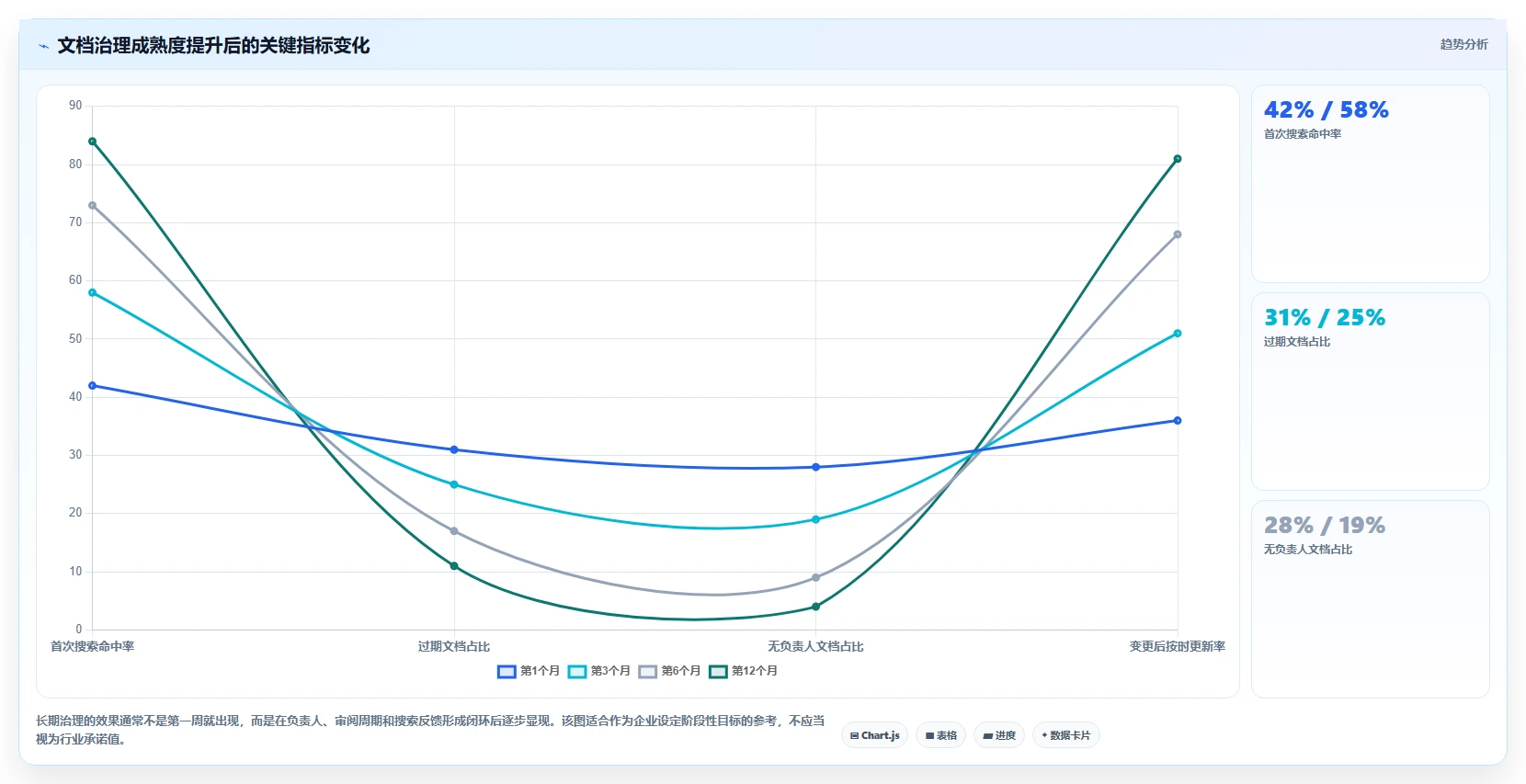Click the 趋势分析 label in header
1526x784 pixels.
1463,44
